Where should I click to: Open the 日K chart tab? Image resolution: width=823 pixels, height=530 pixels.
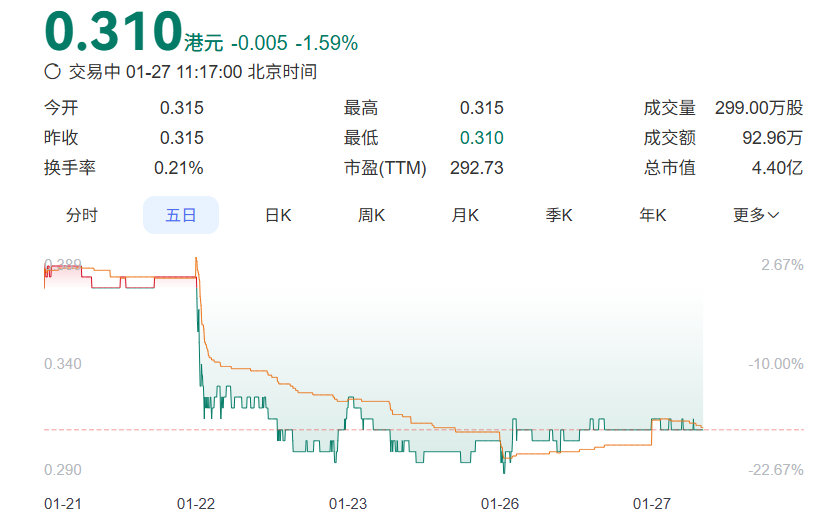[278, 215]
